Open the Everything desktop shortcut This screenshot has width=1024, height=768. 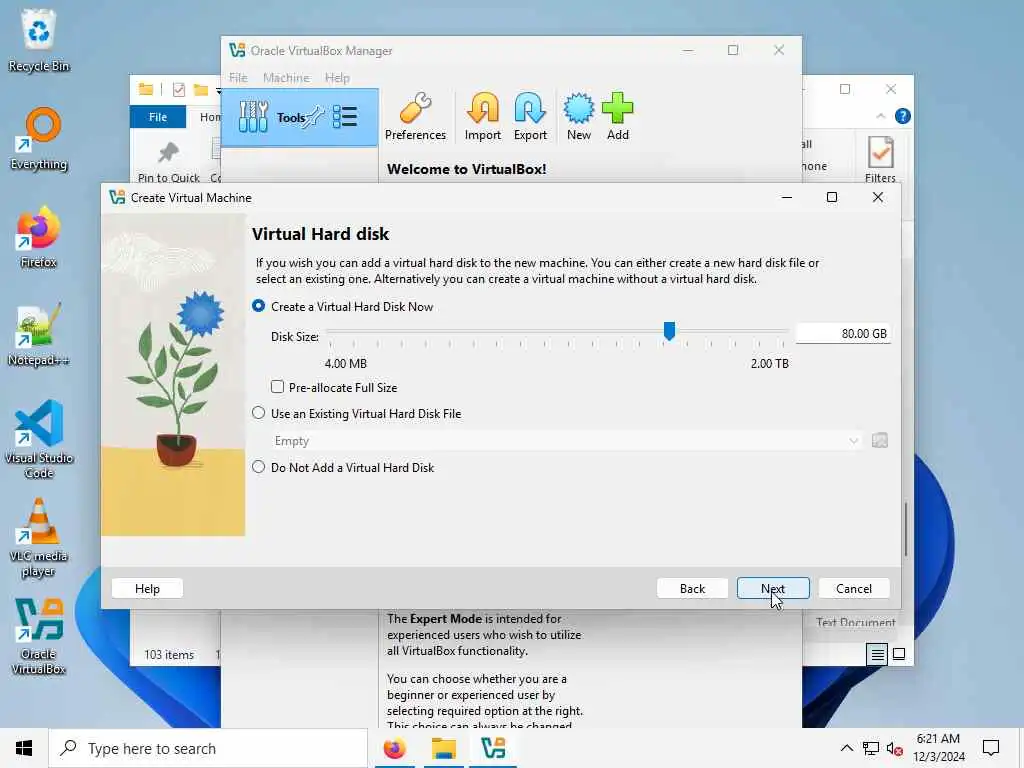point(39,138)
